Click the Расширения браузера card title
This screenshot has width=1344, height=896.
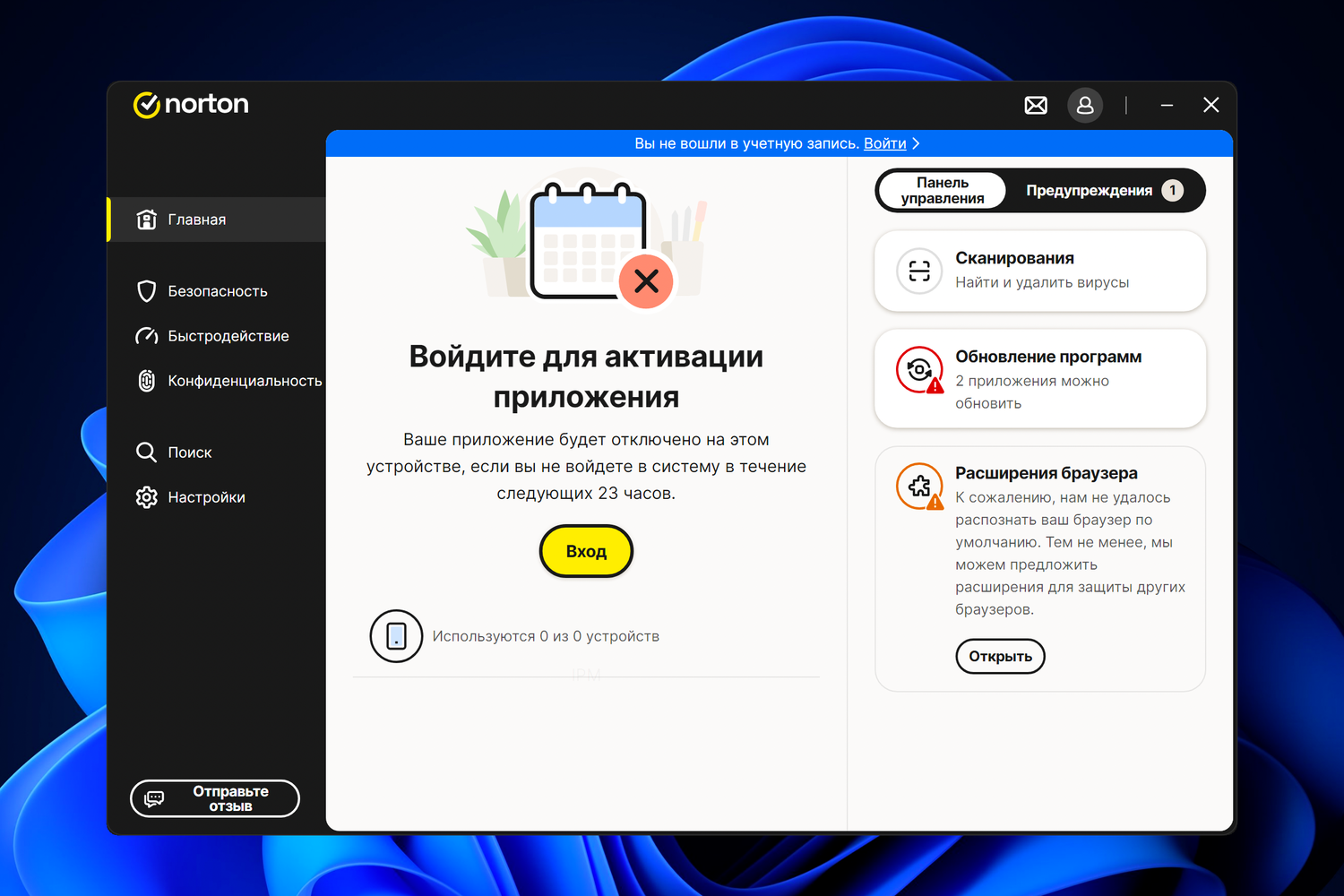pos(1047,473)
